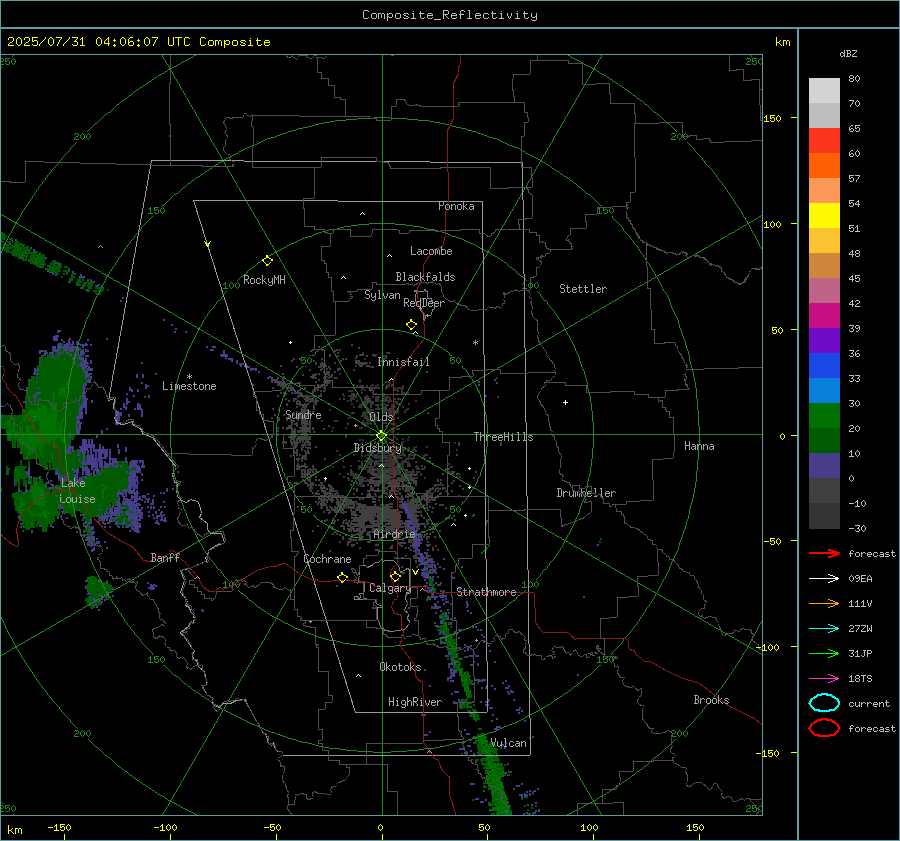Image resolution: width=900 pixels, height=841 pixels.
Task: Click the red forecast ellipse legend icon
Action: pos(824,728)
